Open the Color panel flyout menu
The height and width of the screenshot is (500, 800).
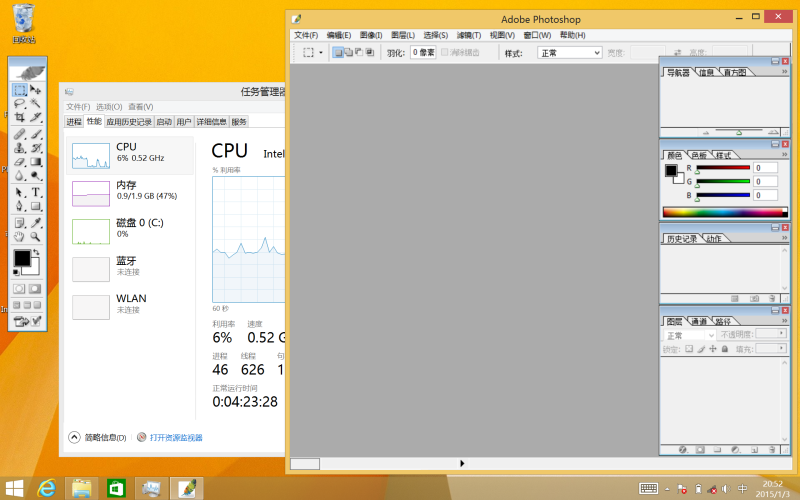(x=785, y=155)
